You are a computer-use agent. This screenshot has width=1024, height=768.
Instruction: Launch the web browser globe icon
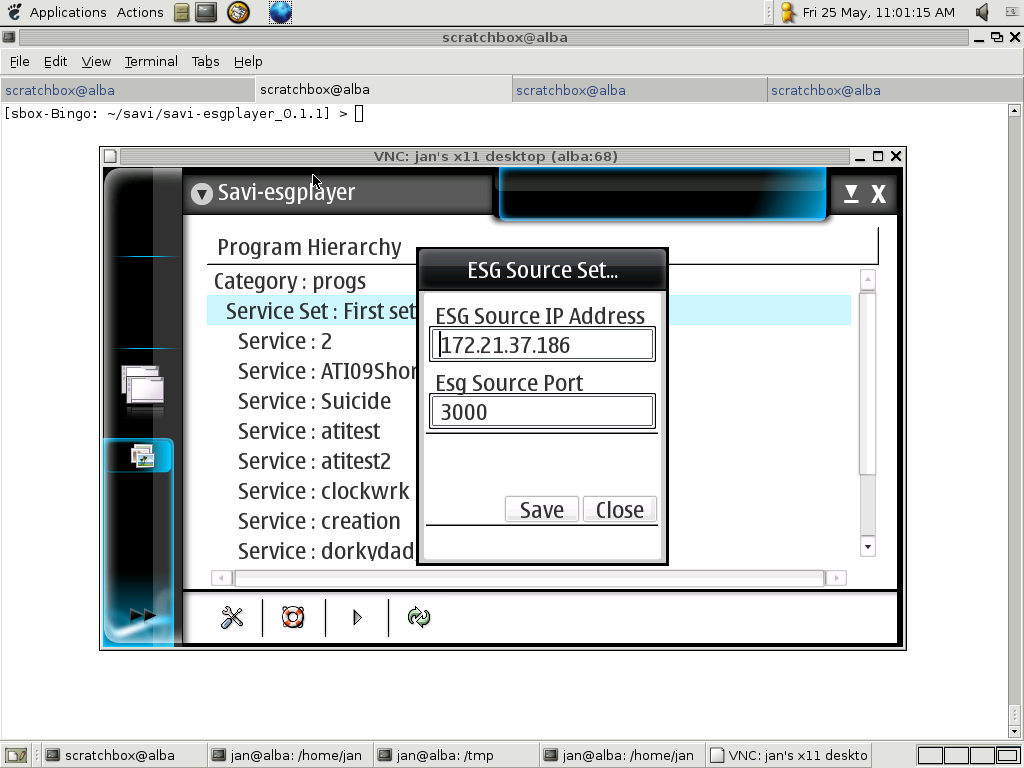281,12
